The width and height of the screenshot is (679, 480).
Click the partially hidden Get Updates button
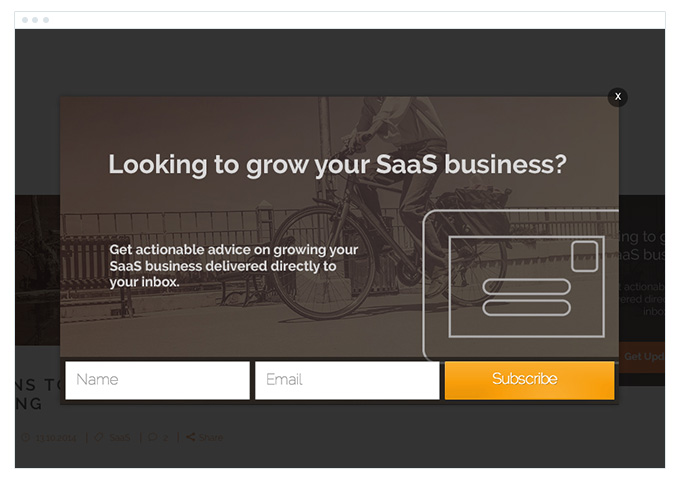[642, 356]
